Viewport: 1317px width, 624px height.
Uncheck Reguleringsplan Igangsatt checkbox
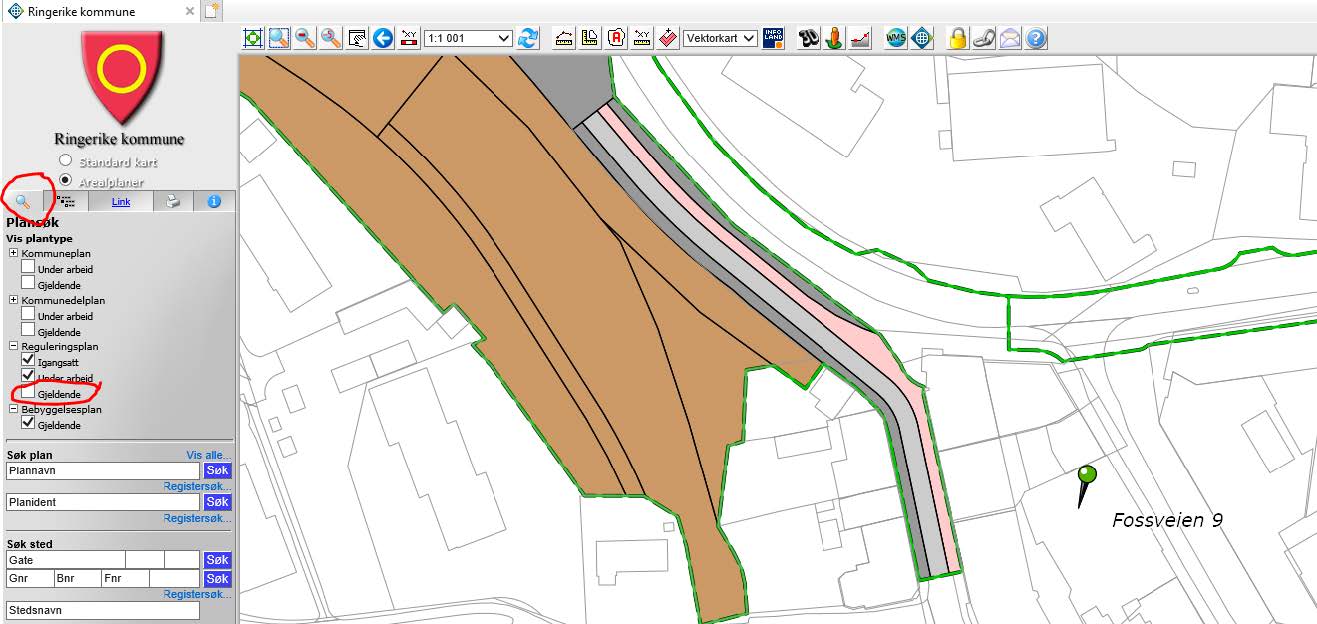click(x=28, y=361)
